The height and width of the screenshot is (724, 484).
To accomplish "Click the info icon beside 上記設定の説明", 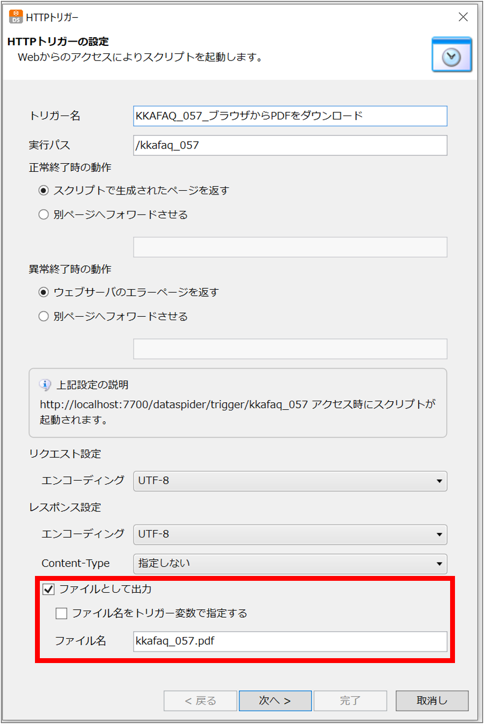I will pos(45,384).
